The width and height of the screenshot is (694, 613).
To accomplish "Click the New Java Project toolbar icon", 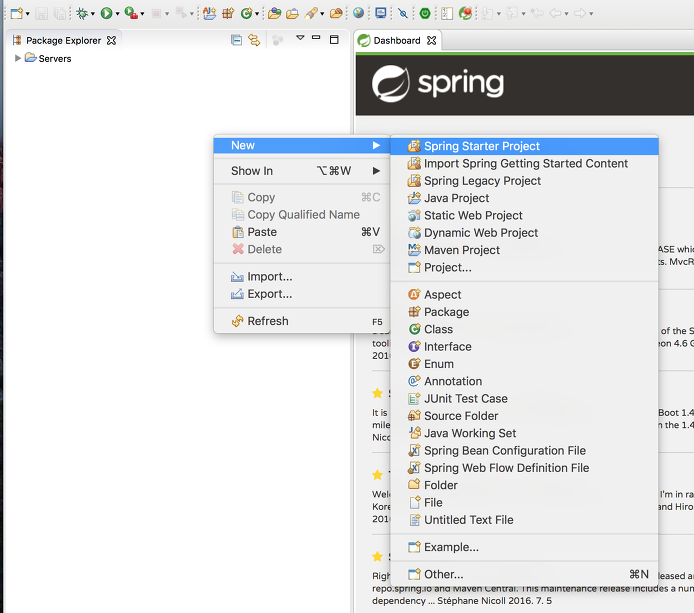I will click(x=209, y=13).
